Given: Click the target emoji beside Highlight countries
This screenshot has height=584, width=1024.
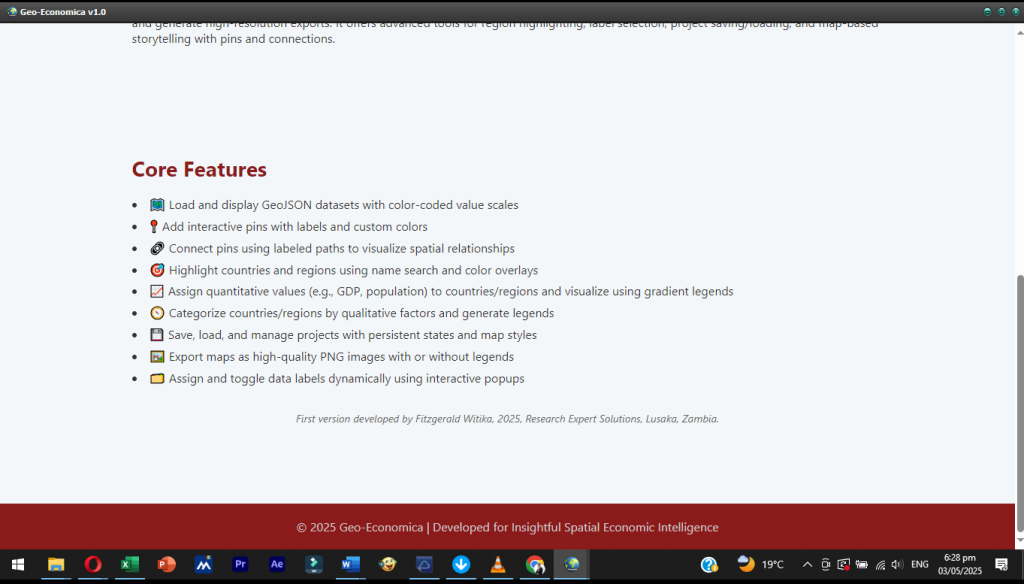Looking at the screenshot, I should (157, 270).
